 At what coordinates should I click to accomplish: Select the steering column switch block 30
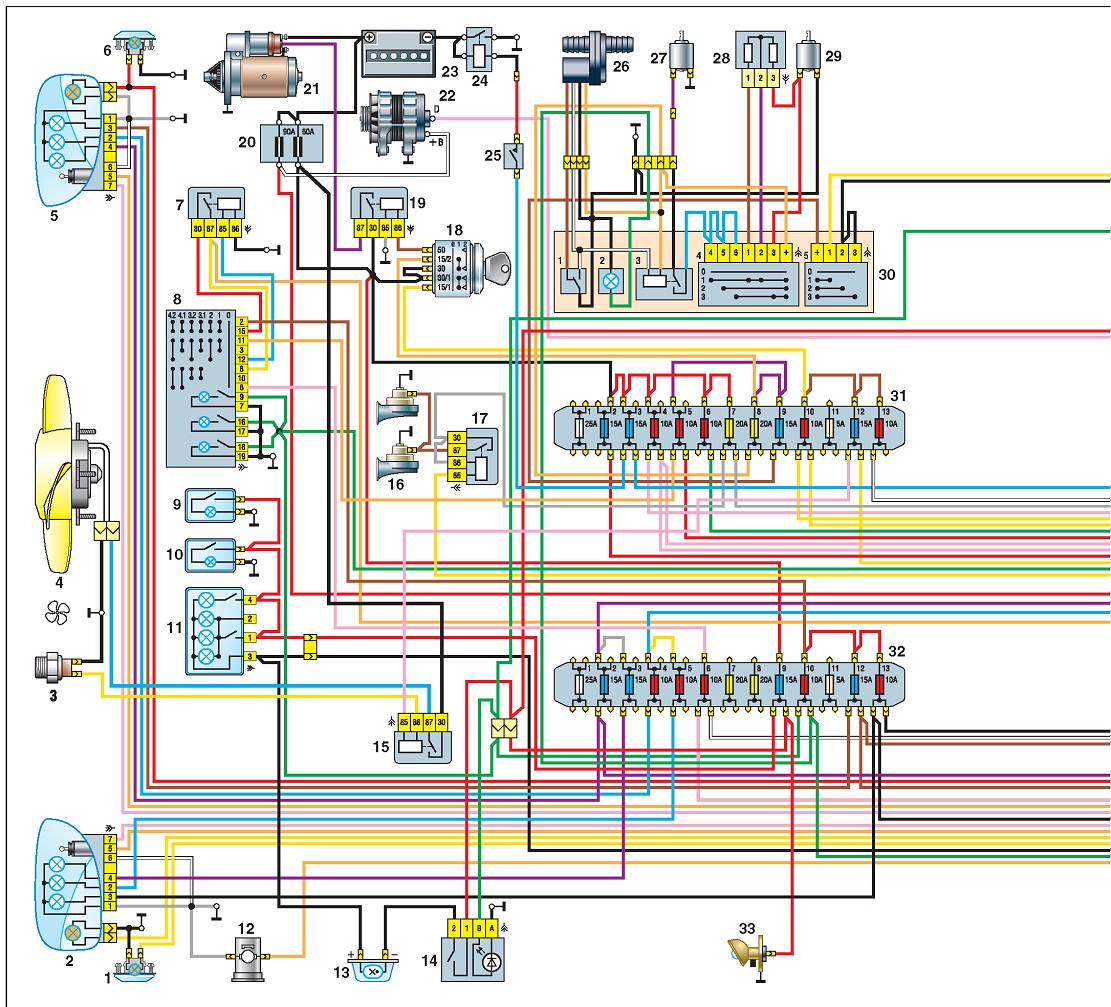click(x=714, y=271)
